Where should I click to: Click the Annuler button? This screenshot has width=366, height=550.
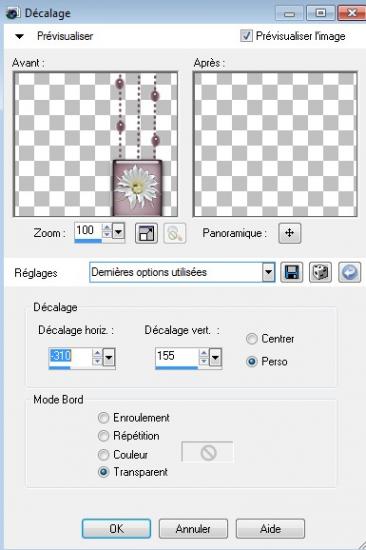[x=193, y=529]
